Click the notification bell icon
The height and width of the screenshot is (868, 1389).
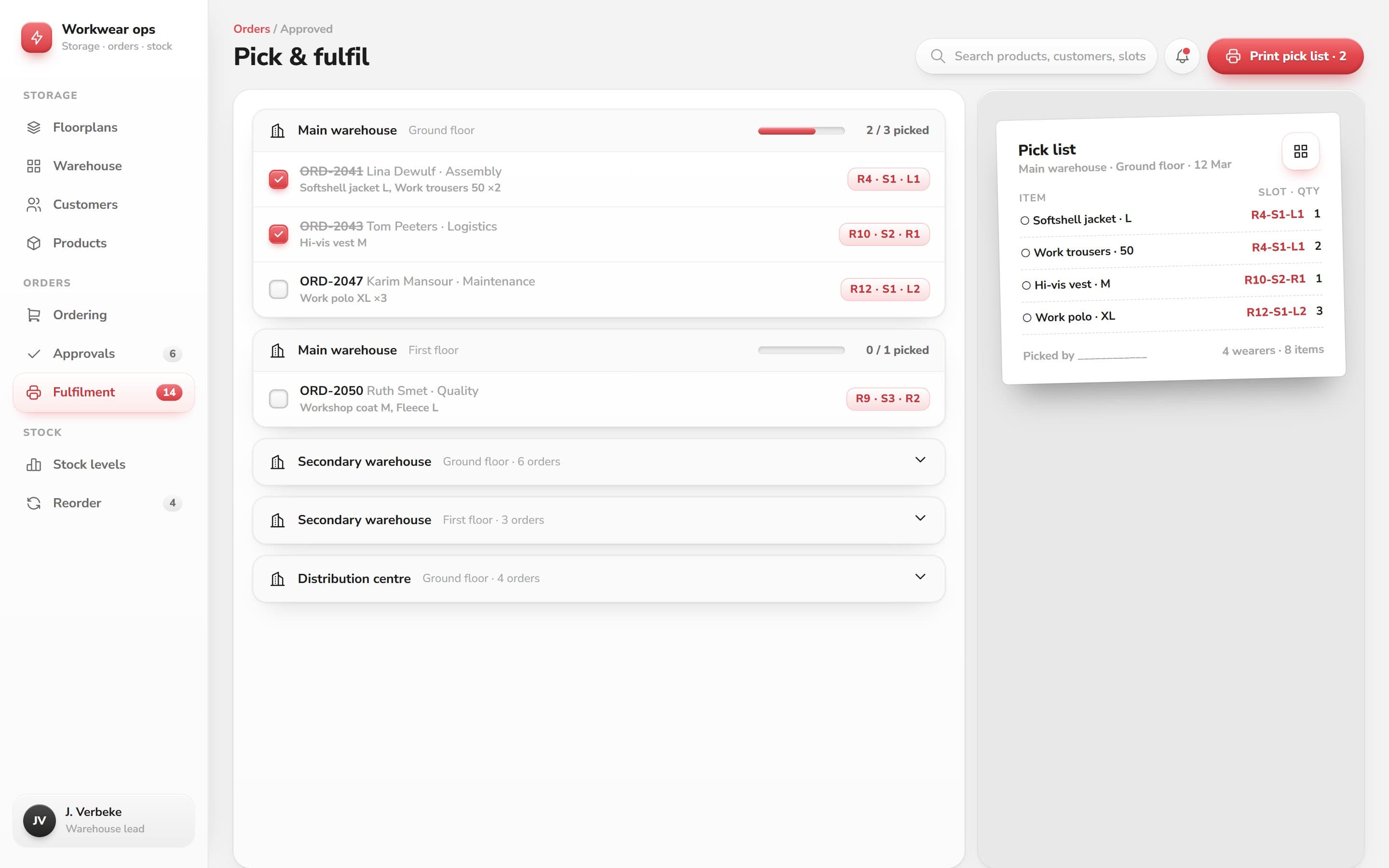pyautogui.click(x=1182, y=56)
